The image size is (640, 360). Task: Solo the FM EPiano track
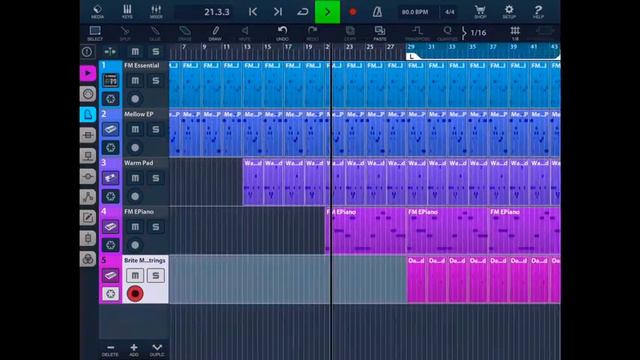pos(156,227)
